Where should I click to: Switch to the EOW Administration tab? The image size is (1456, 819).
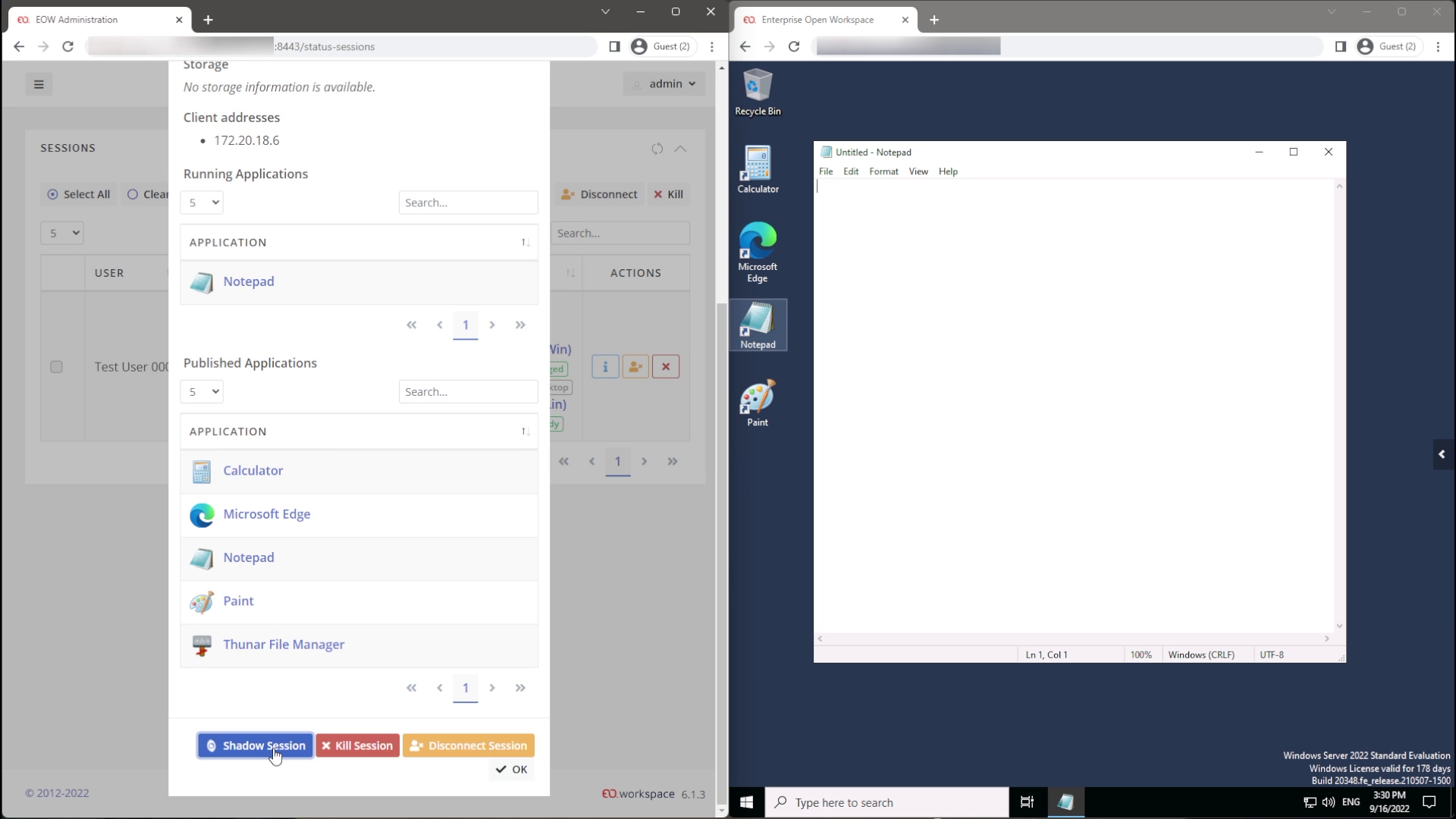click(99, 20)
